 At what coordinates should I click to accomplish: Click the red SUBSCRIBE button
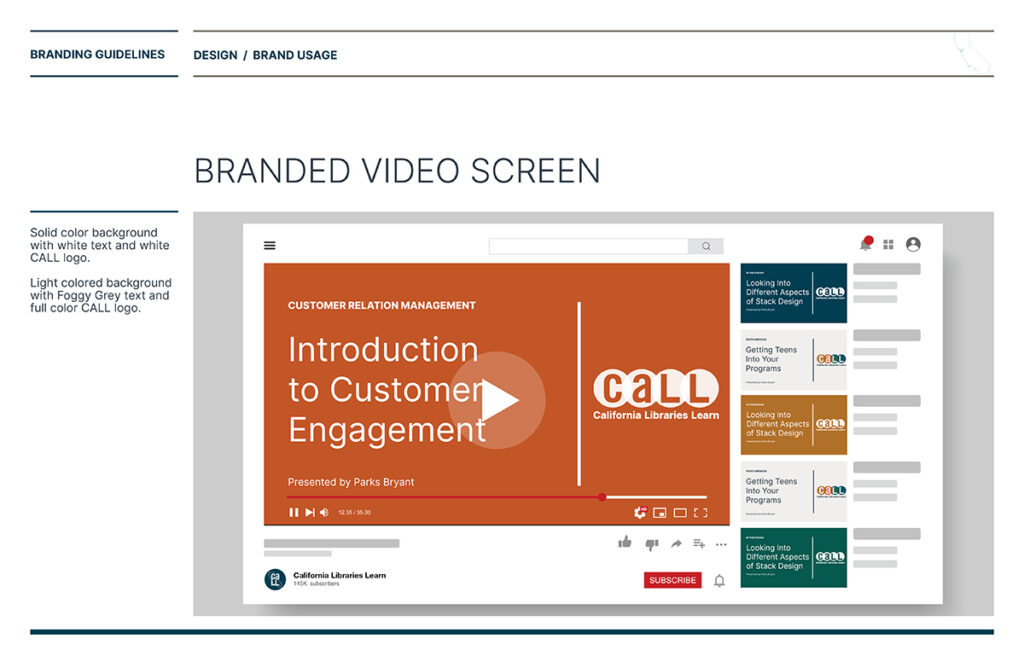point(673,580)
